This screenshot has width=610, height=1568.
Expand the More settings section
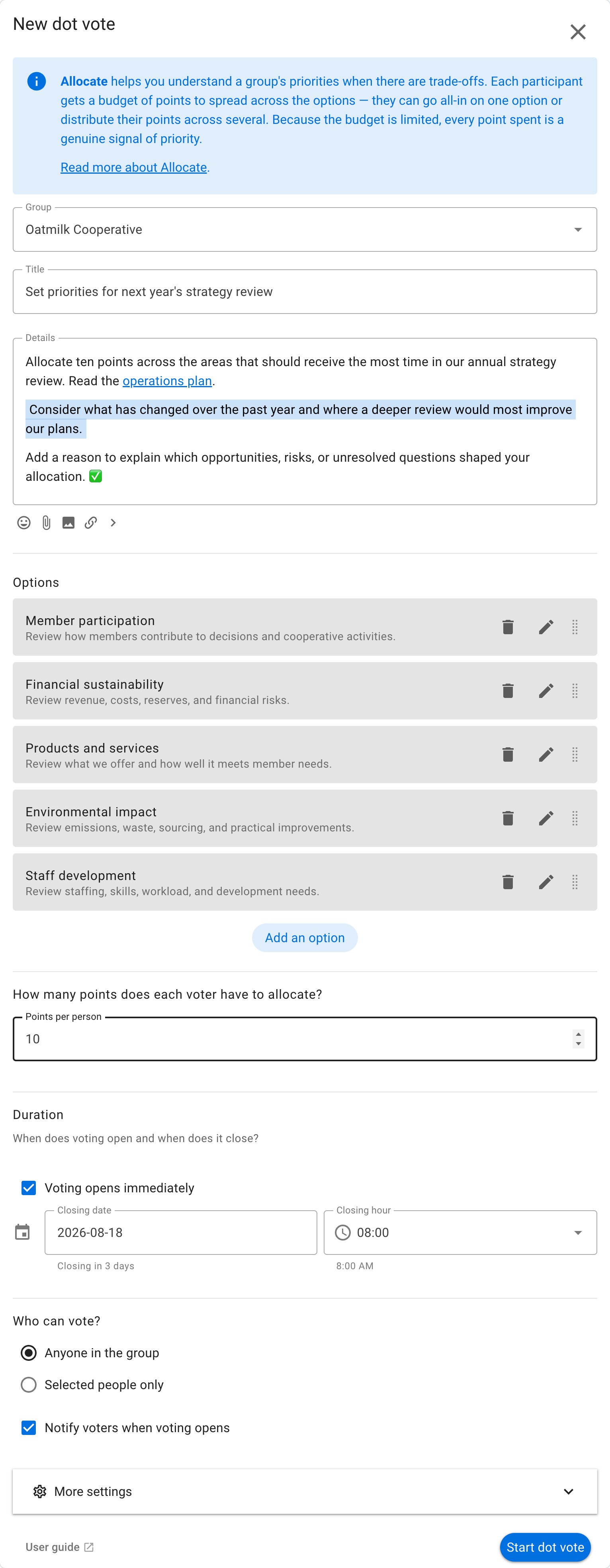coord(305,1491)
